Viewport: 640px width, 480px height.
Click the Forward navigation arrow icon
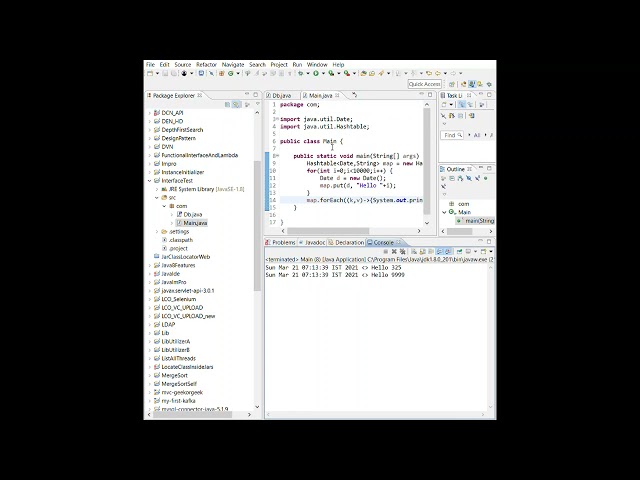453,73
